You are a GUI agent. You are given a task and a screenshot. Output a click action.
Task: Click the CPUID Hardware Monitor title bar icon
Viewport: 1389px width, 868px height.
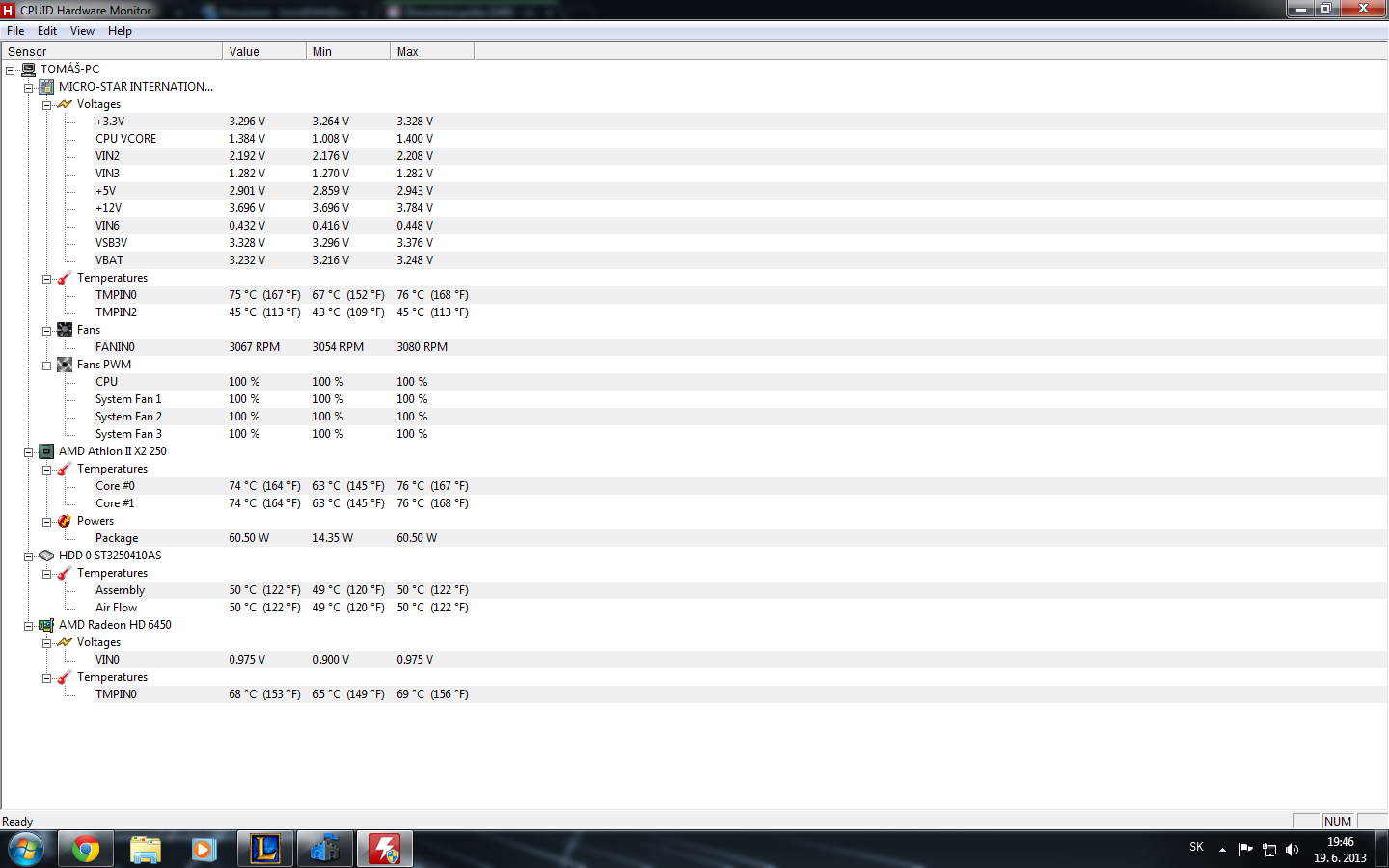coord(9,11)
